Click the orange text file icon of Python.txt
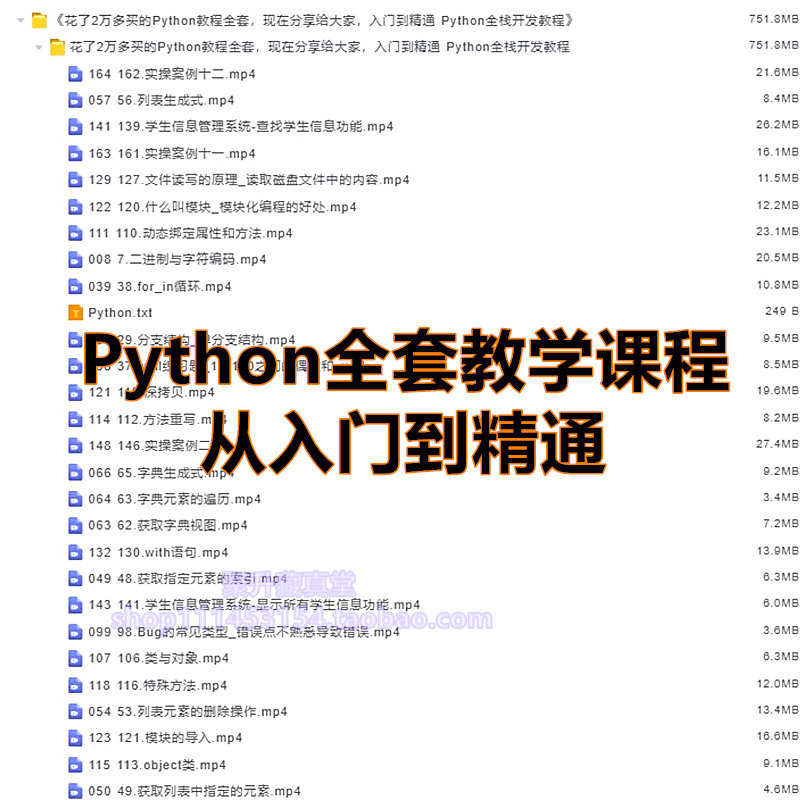 click(75, 313)
